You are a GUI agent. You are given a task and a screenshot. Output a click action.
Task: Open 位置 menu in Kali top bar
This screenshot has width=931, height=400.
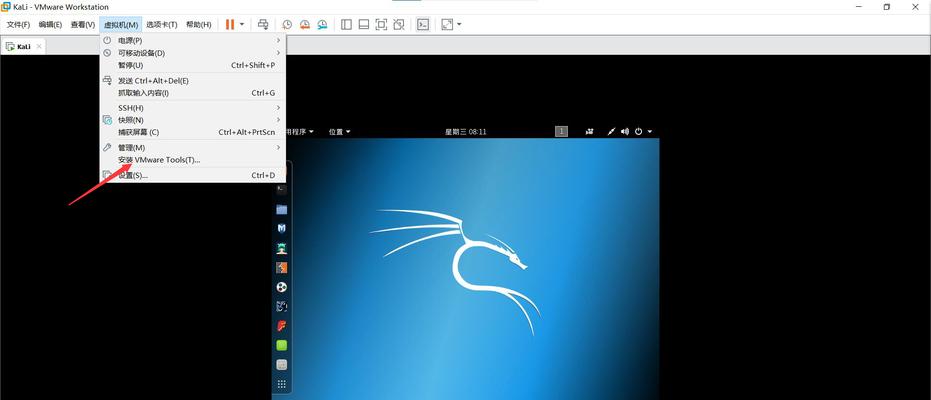(340, 132)
